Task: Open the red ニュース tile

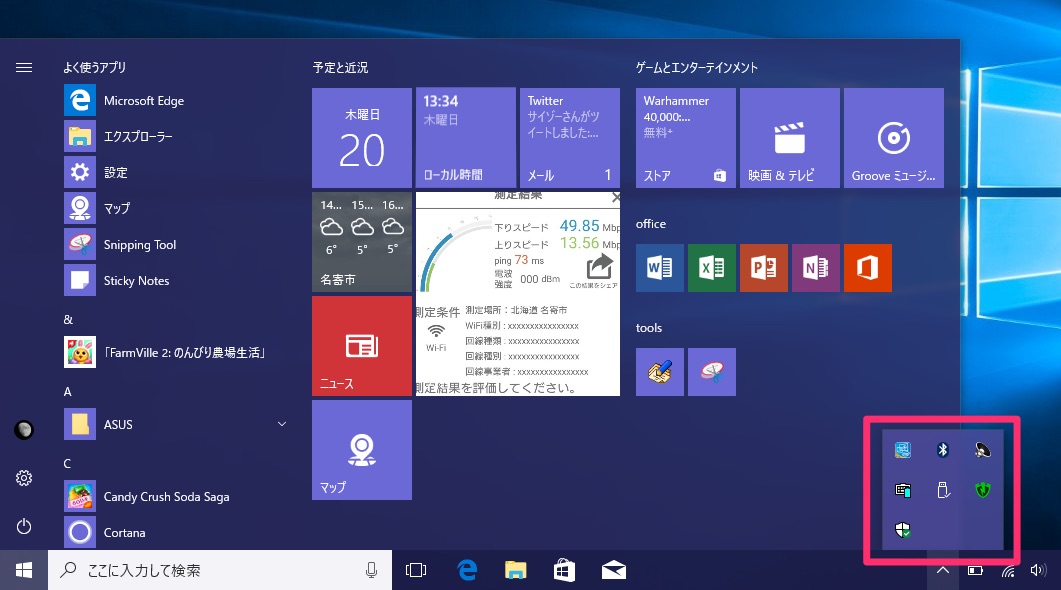Action: point(361,346)
